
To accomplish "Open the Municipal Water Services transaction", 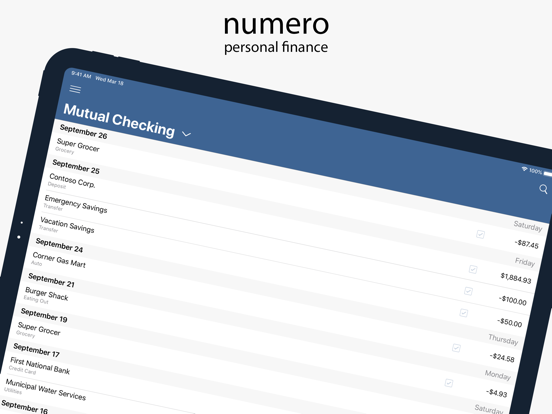I will (45, 389).
